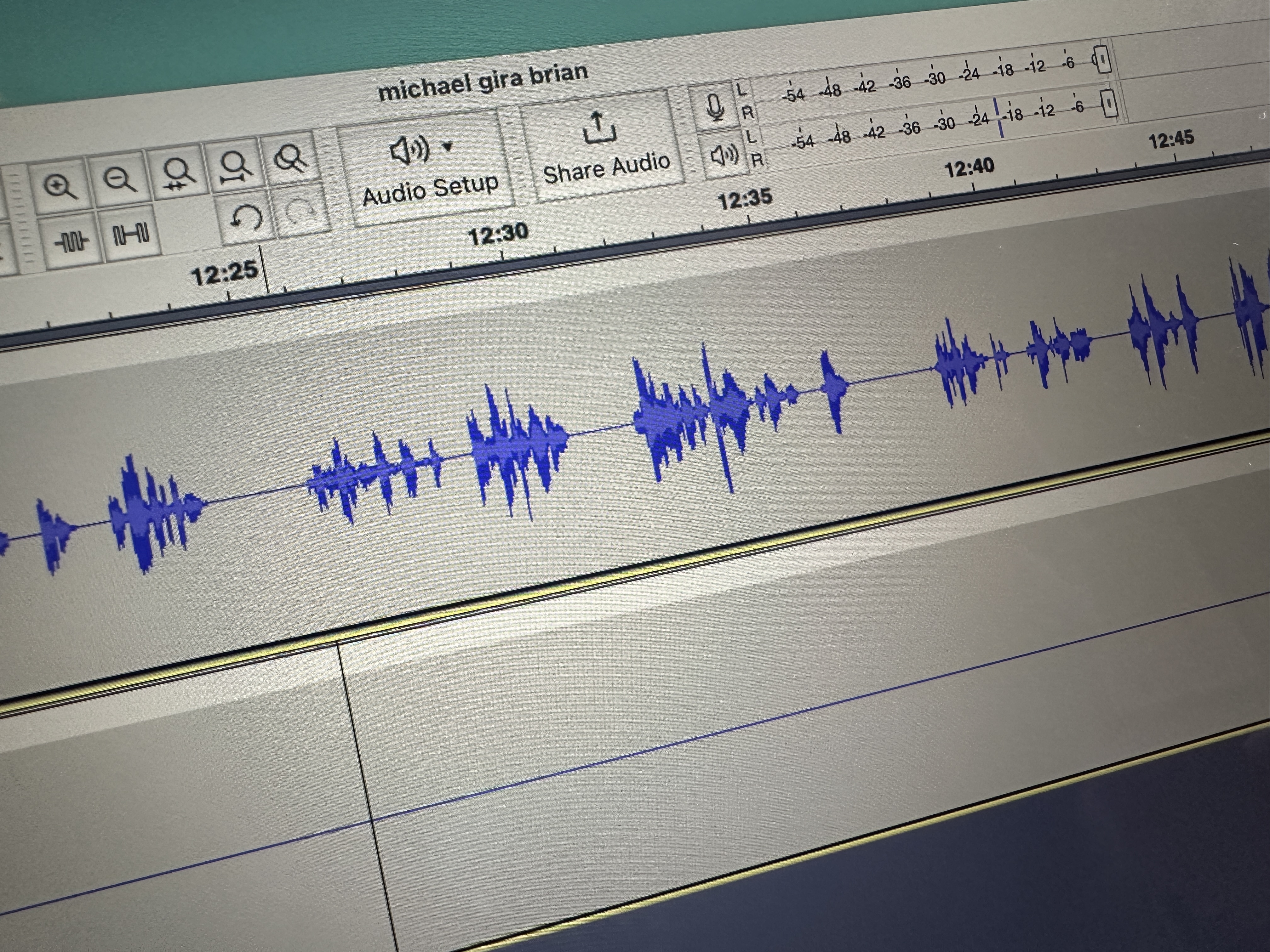Click the Zoom In magnifier icon
The height and width of the screenshot is (952, 1270).
click(61, 186)
